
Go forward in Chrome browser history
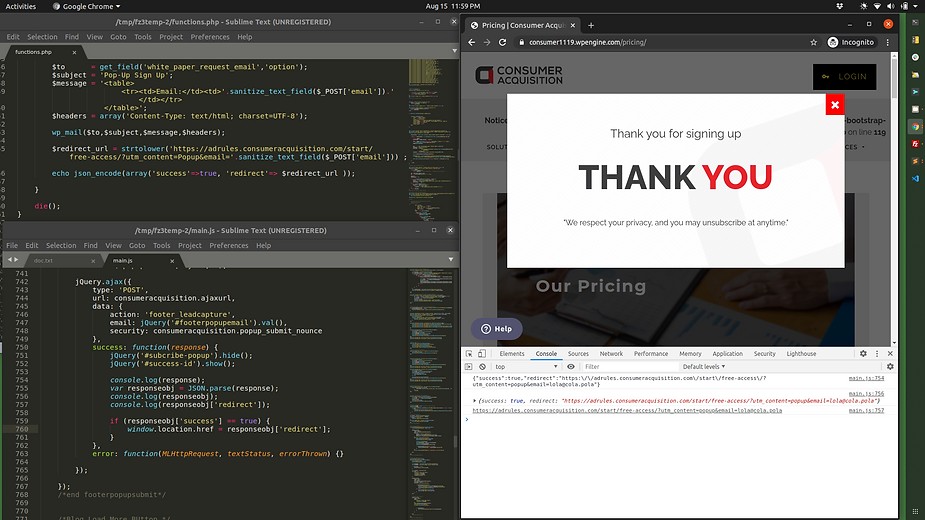point(487,42)
